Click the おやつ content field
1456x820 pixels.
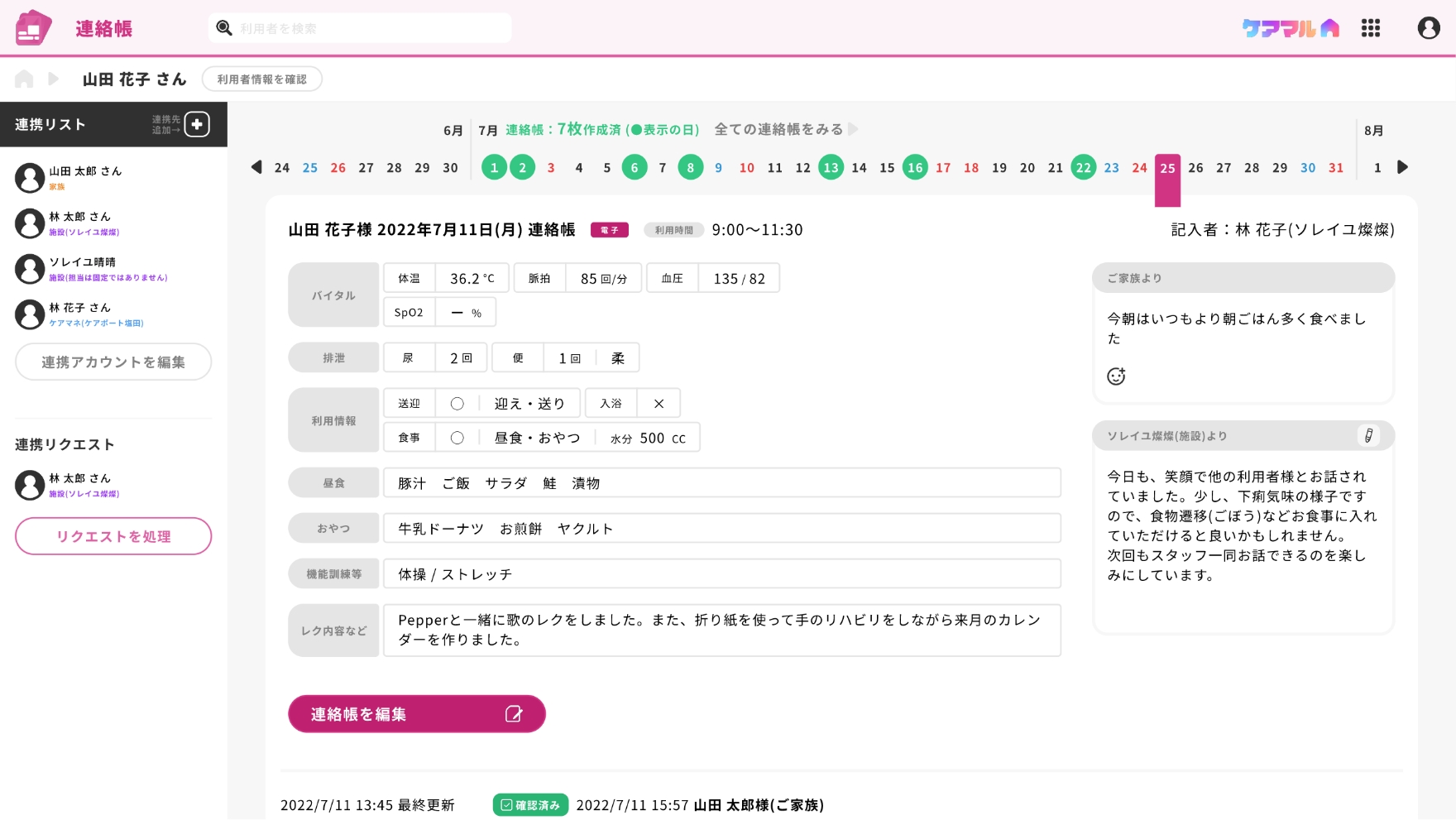(722, 528)
